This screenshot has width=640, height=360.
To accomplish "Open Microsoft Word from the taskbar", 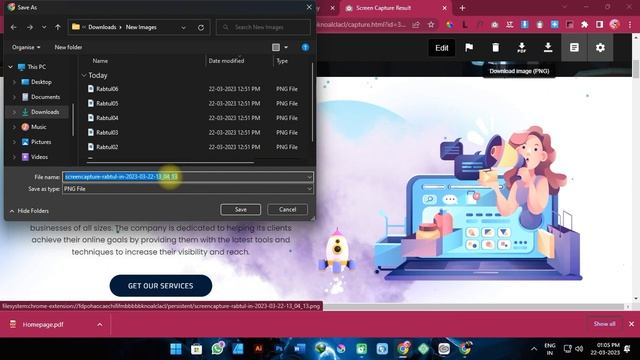I will [300, 349].
